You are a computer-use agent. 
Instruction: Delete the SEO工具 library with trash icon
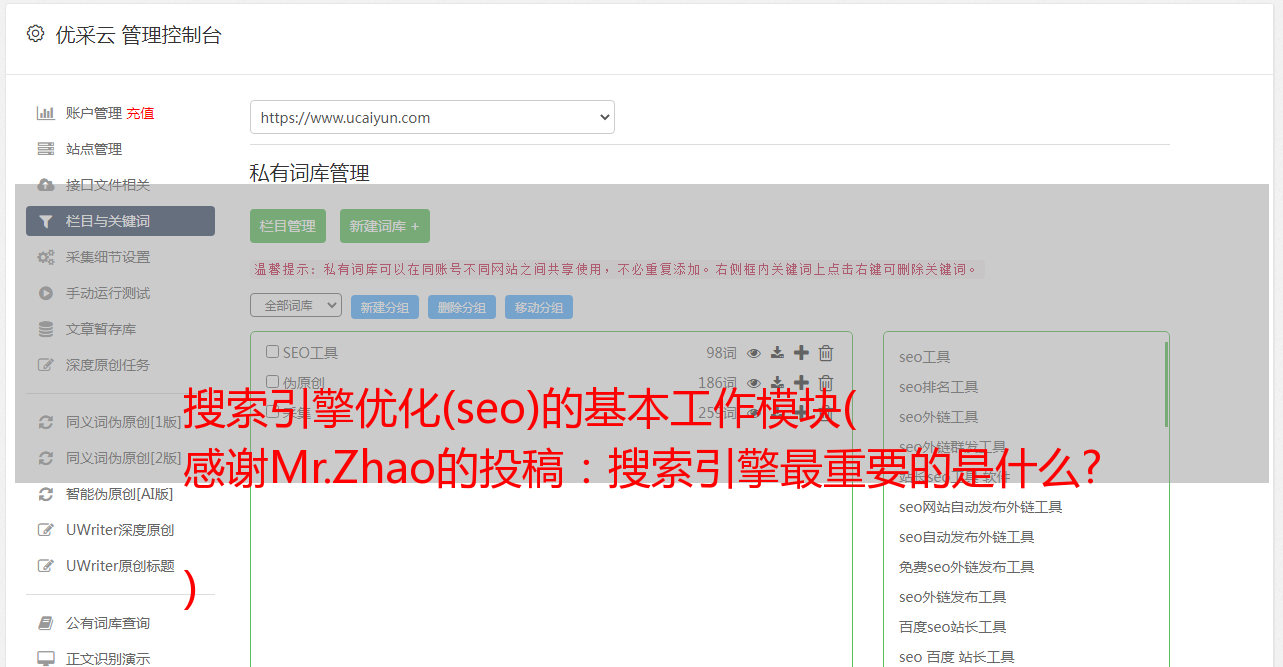[x=826, y=352]
